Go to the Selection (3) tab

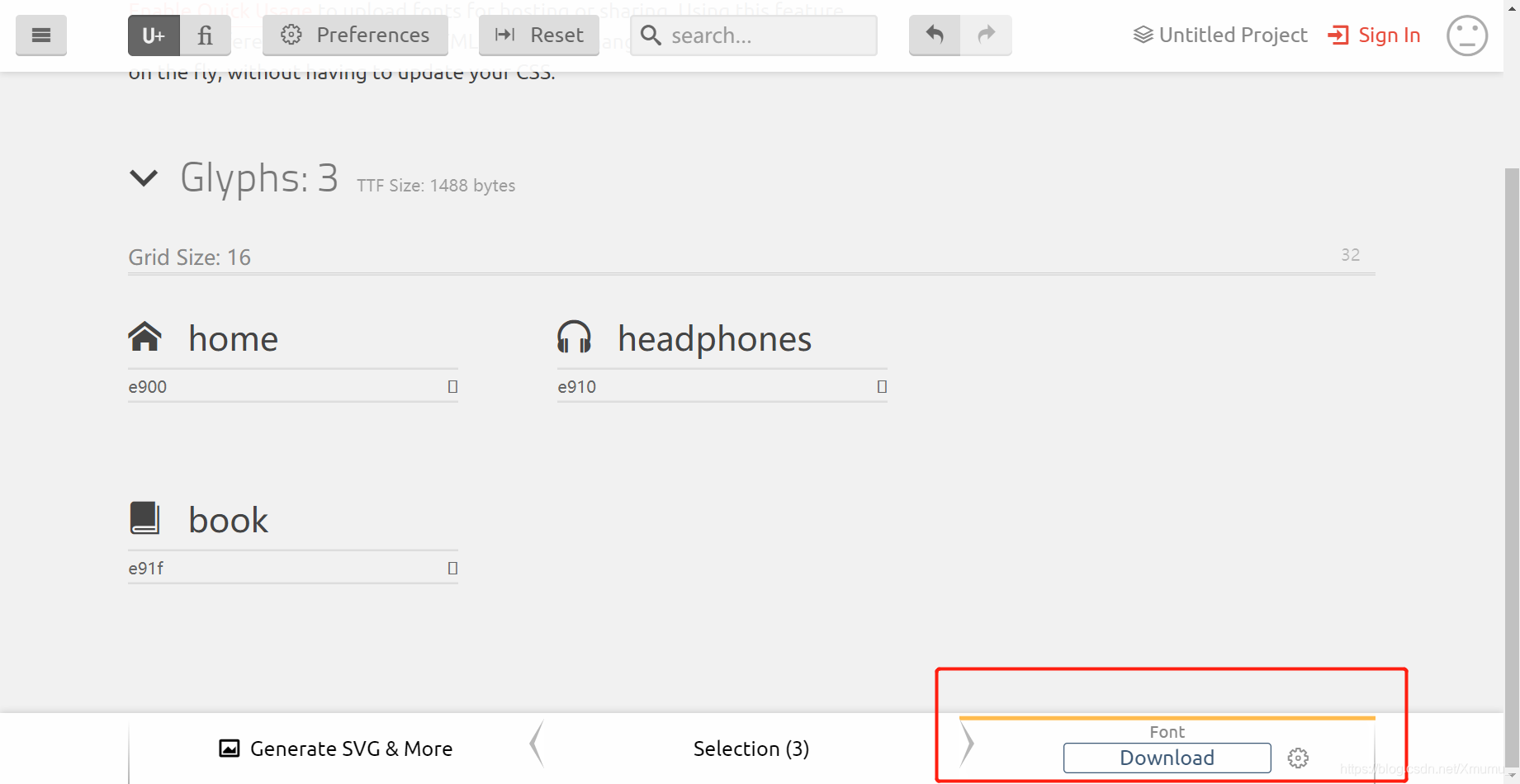tap(751, 749)
